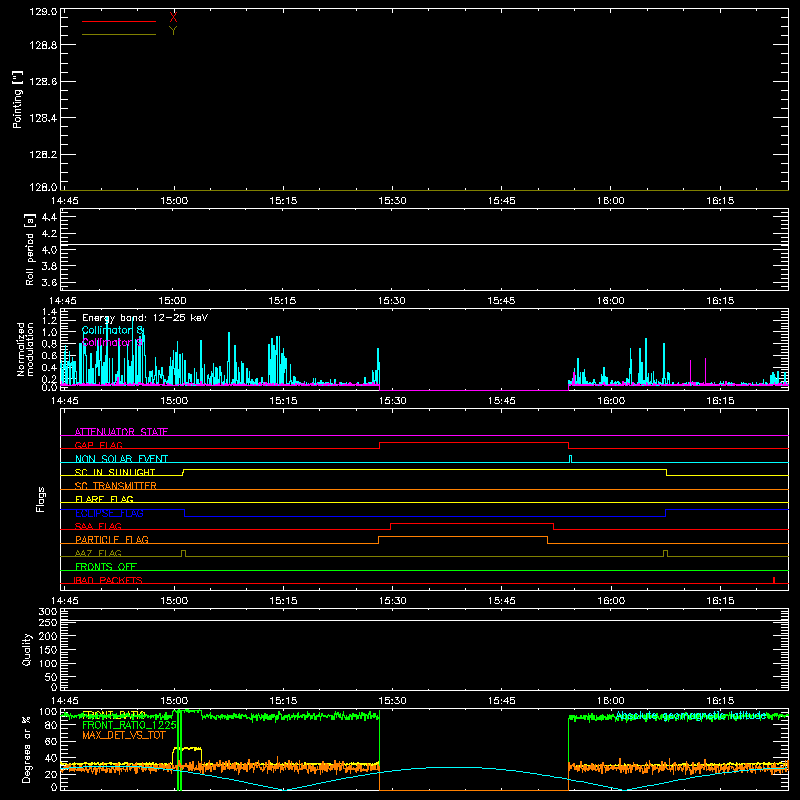Viewport: 800px width, 800px height.
Task: Click the Normalized modulation axis title
Action: (x=25, y=349)
